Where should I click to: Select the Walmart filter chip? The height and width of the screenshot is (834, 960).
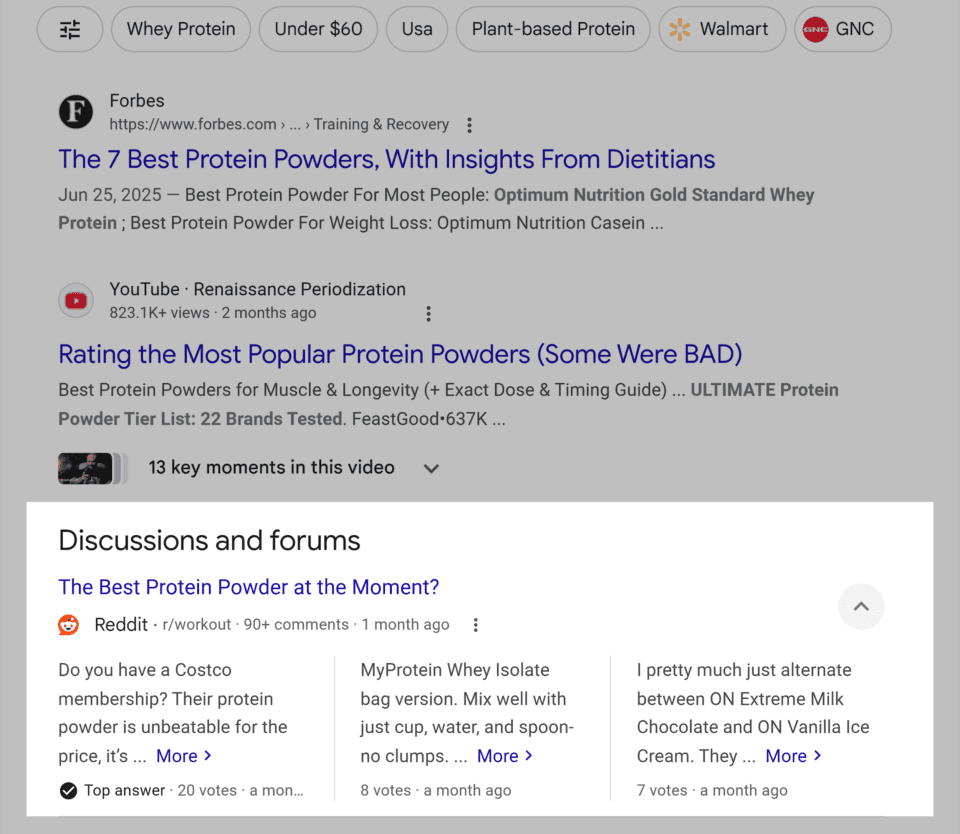click(721, 30)
